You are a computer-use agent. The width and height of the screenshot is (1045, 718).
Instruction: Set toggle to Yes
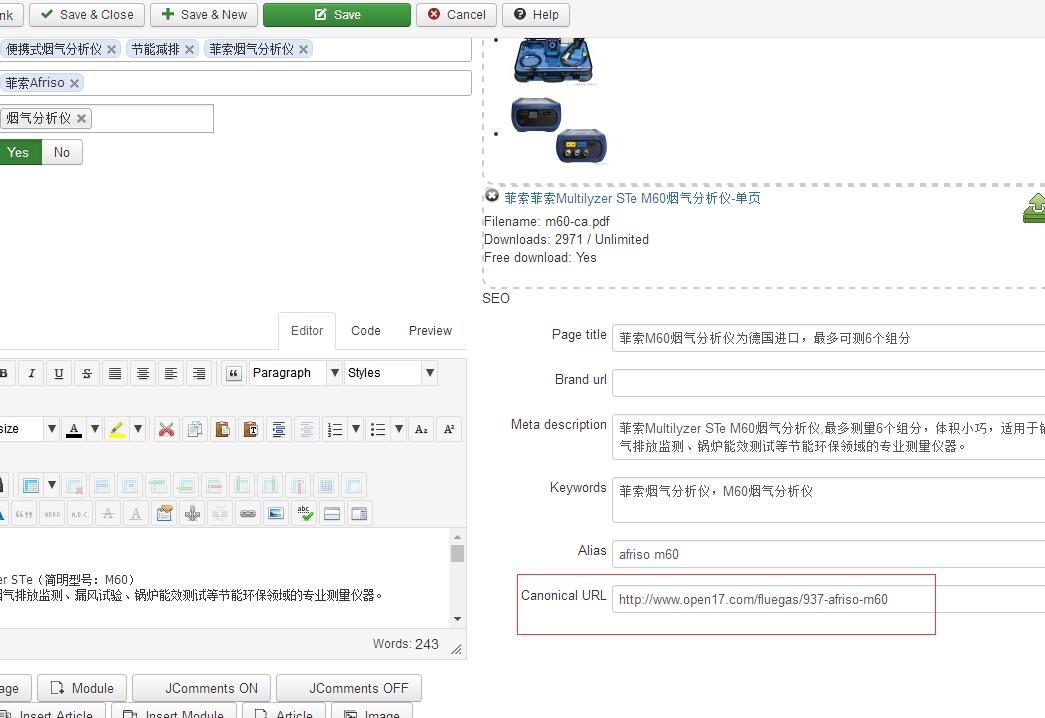point(19,152)
